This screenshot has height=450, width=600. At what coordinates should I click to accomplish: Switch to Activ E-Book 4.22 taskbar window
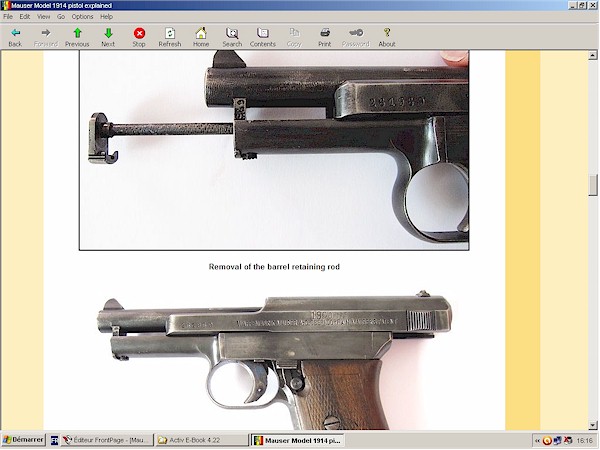[202, 440]
